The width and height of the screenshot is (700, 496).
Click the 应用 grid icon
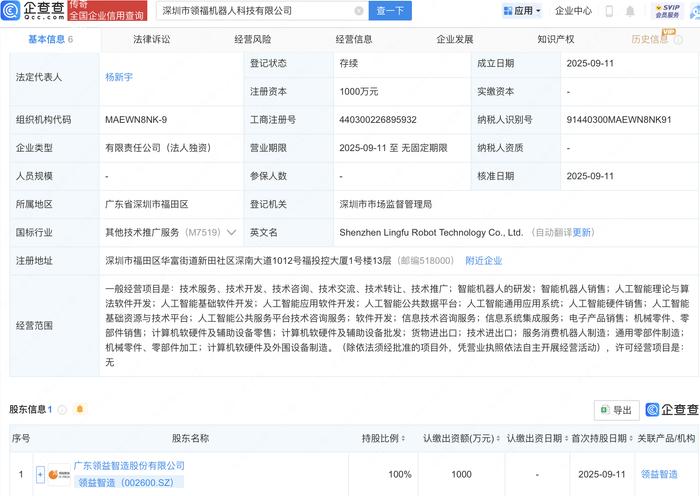pos(505,11)
